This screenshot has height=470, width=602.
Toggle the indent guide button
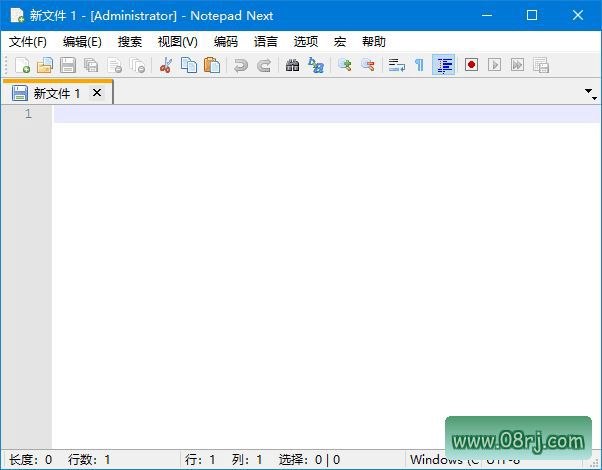443,65
